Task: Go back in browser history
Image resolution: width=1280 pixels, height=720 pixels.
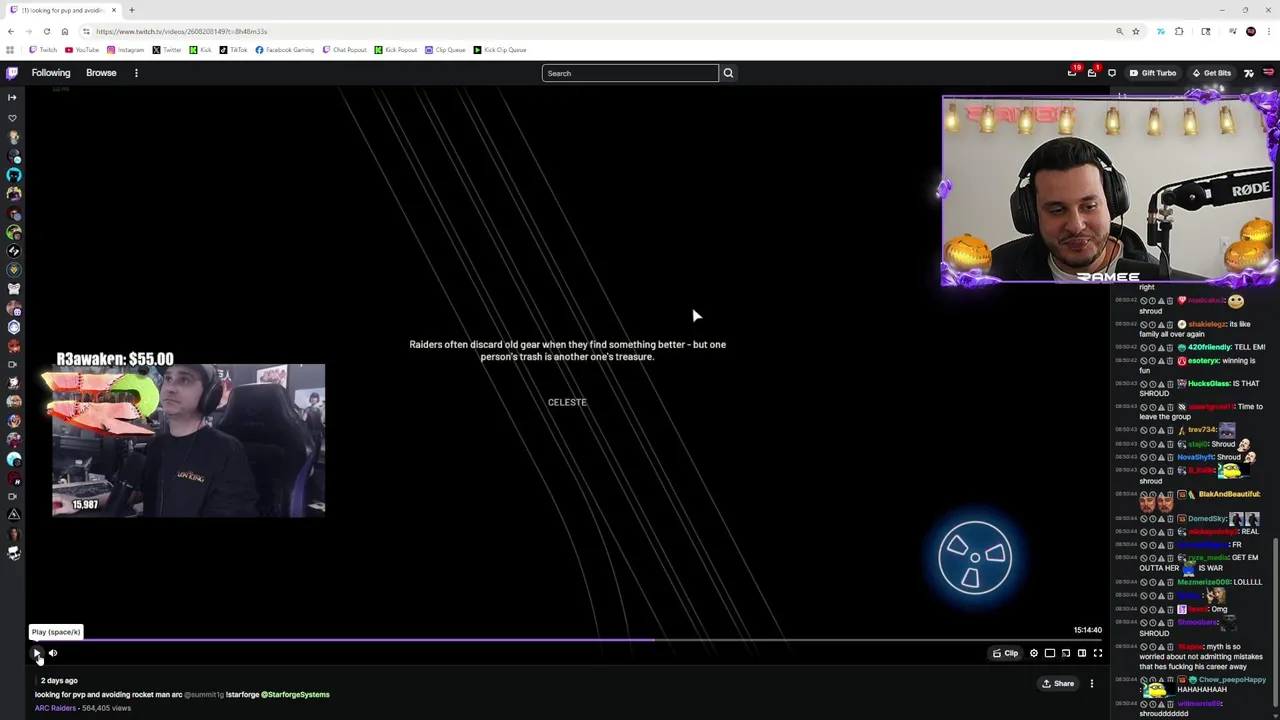Action: click(x=11, y=31)
